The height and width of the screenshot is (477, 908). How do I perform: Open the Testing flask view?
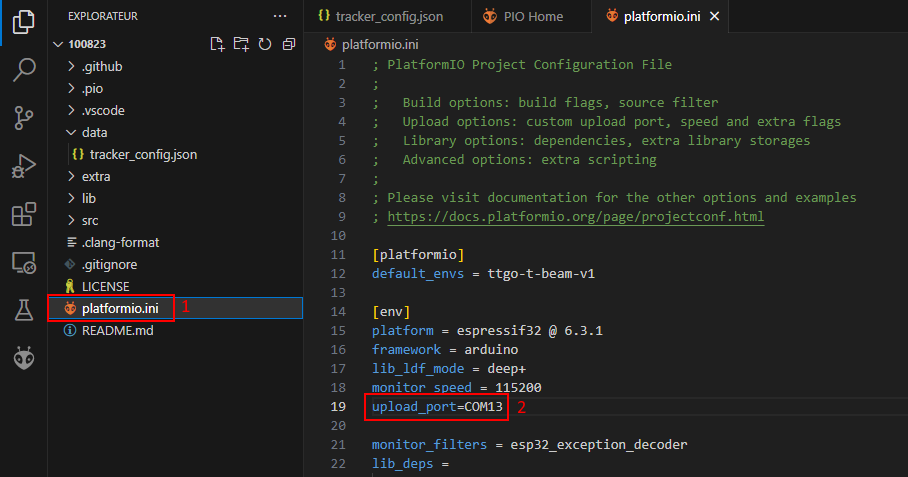point(24,311)
